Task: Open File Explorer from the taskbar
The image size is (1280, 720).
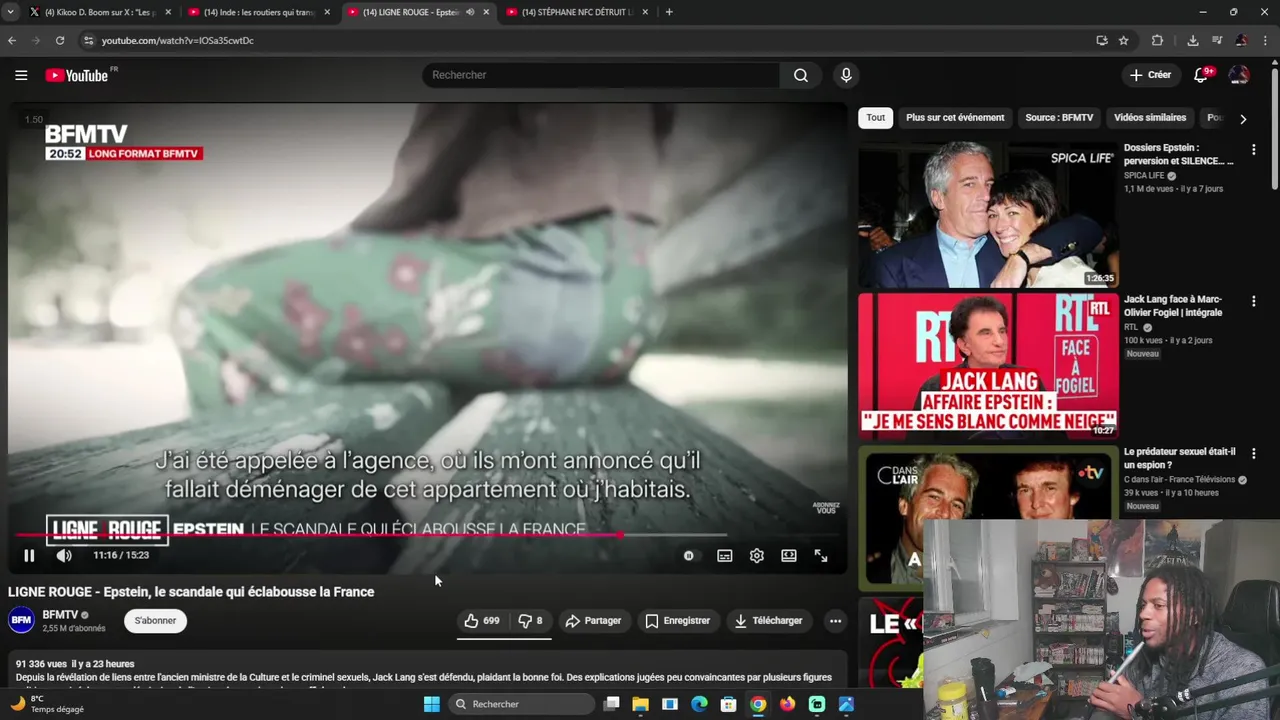Action: point(641,704)
